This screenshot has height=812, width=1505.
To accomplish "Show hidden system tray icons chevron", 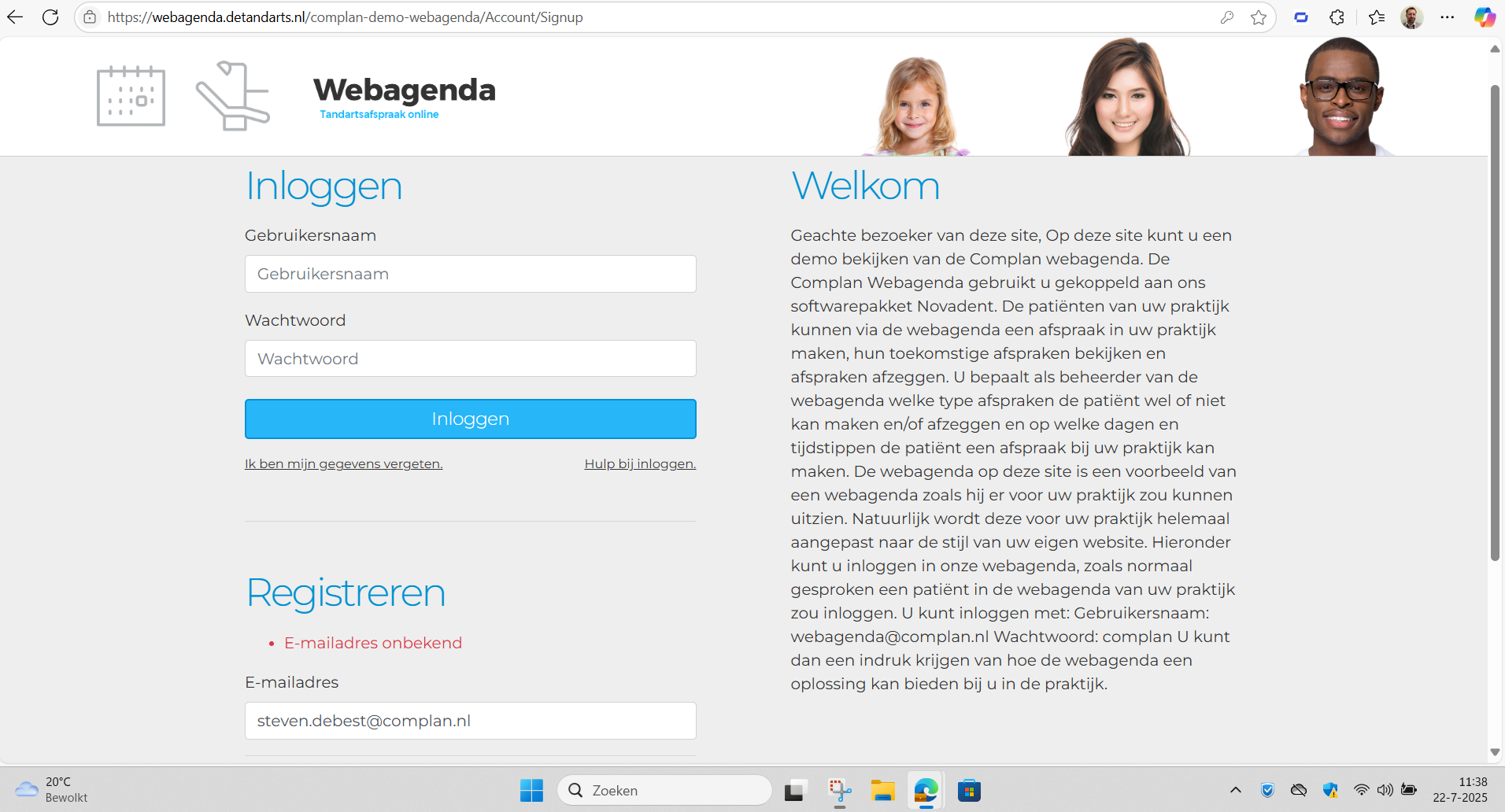I will [1235, 790].
